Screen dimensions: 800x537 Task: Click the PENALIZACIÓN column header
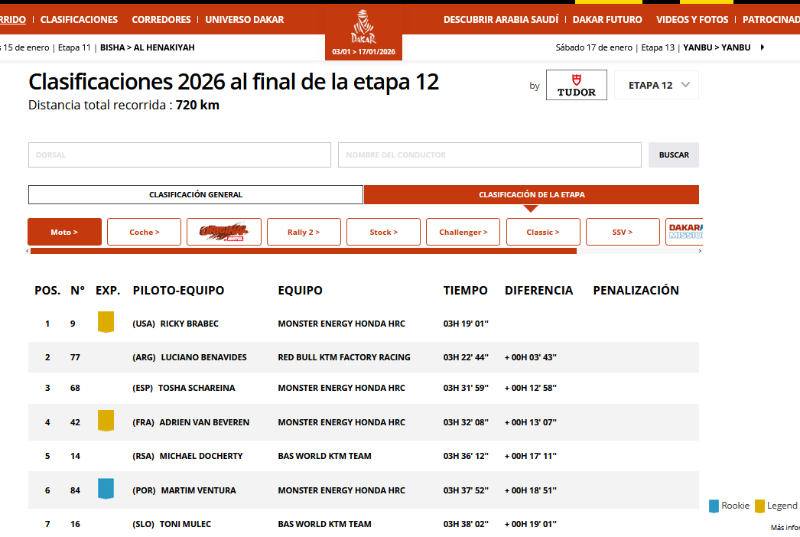point(636,291)
